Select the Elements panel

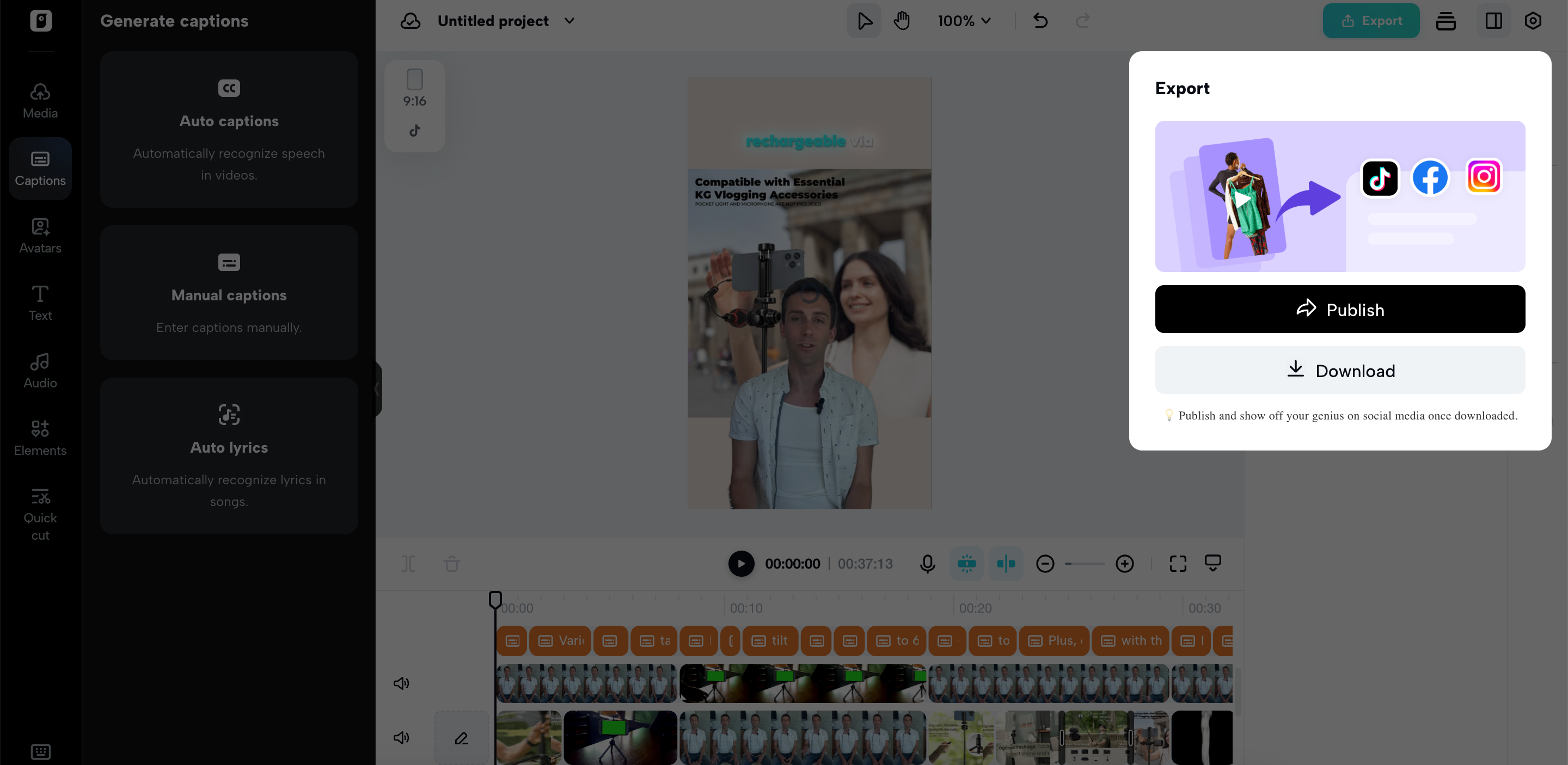(x=40, y=437)
